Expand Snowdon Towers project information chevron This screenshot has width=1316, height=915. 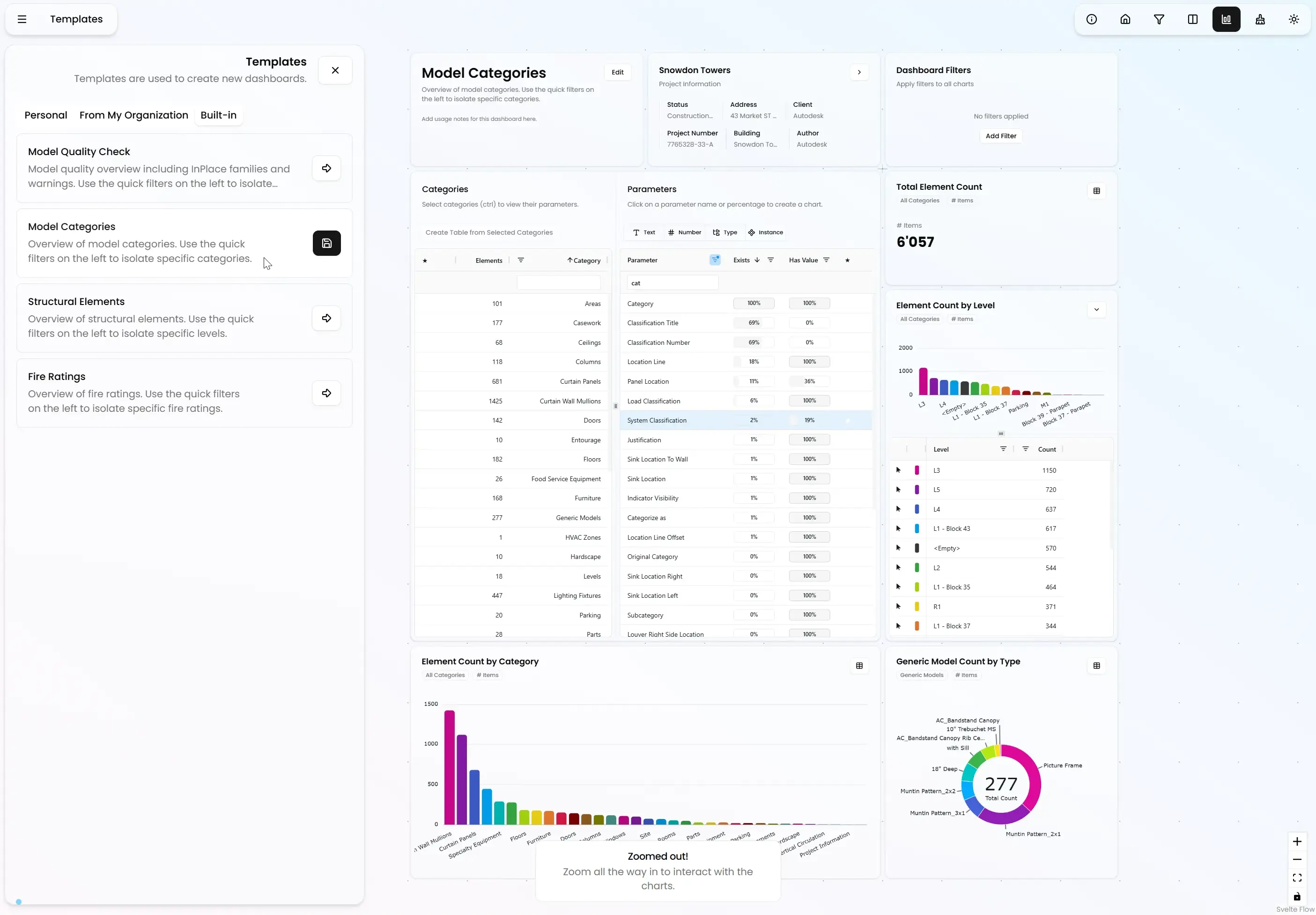tap(859, 72)
